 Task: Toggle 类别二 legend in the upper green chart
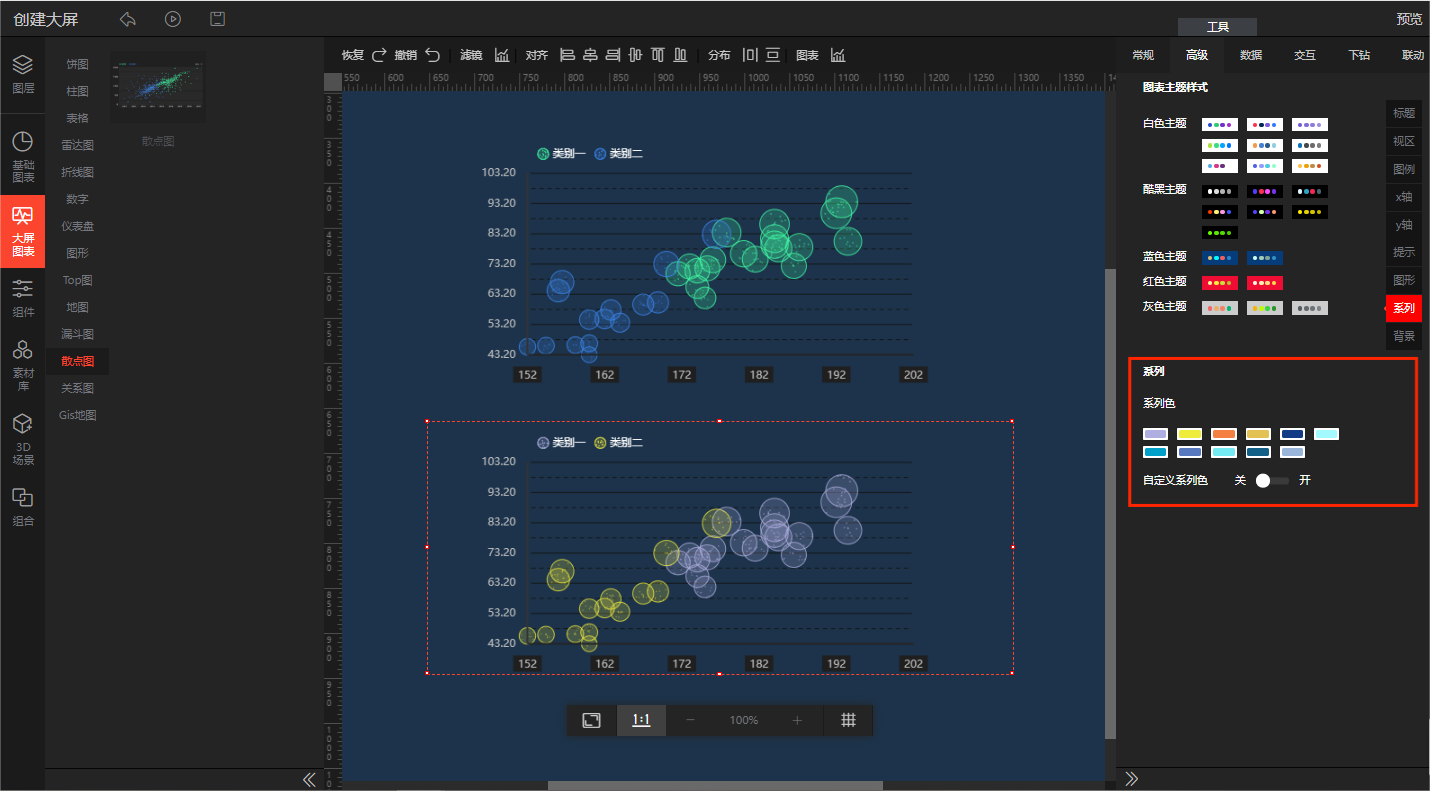coord(618,154)
